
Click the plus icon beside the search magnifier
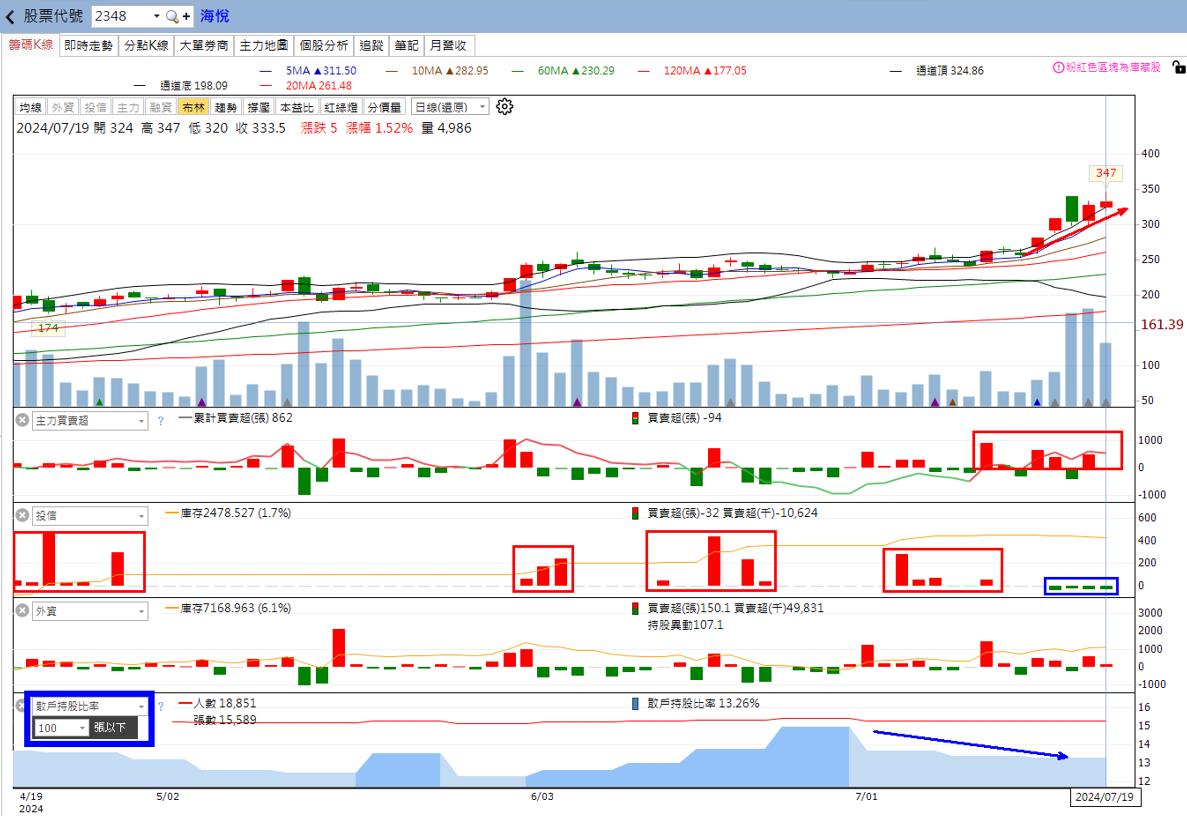(x=186, y=16)
